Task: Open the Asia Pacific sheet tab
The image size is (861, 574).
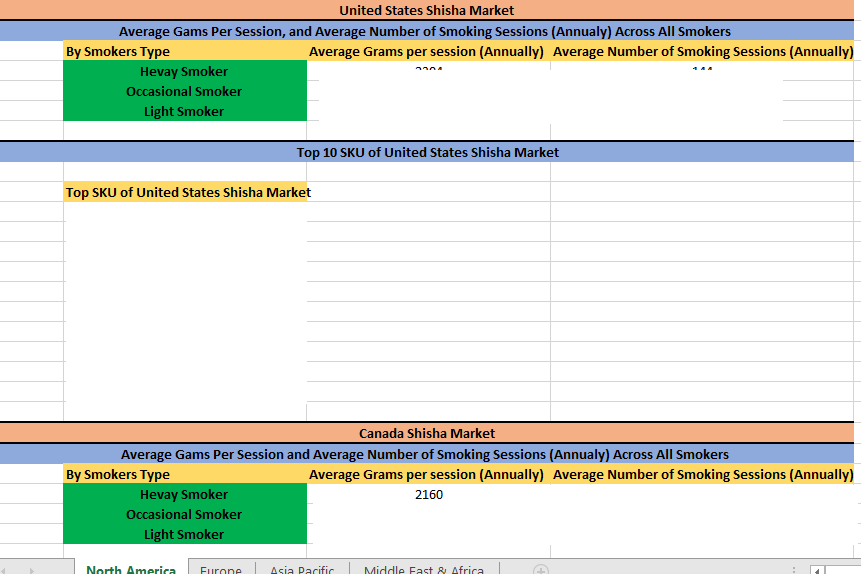Action: (302, 570)
